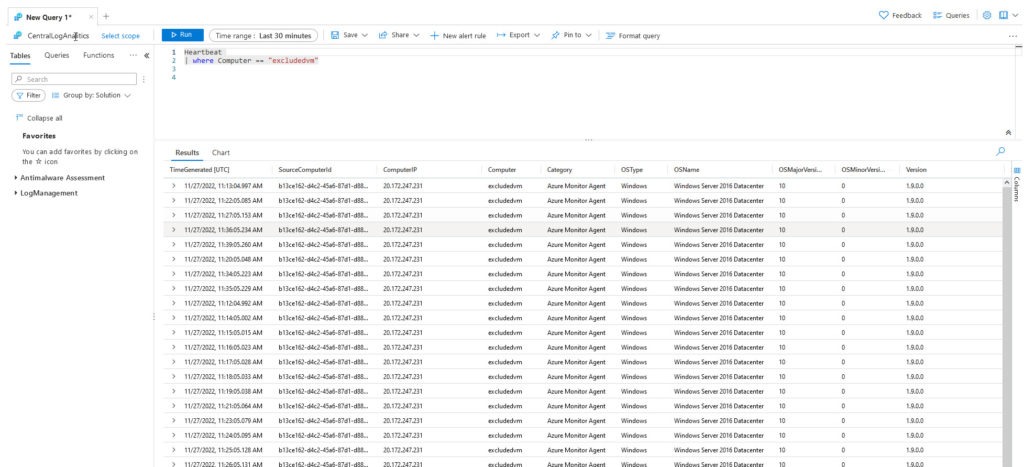This screenshot has width=1024, height=467.
Task: Sort by SourceComputerId column header
Action: tap(306, 170)
